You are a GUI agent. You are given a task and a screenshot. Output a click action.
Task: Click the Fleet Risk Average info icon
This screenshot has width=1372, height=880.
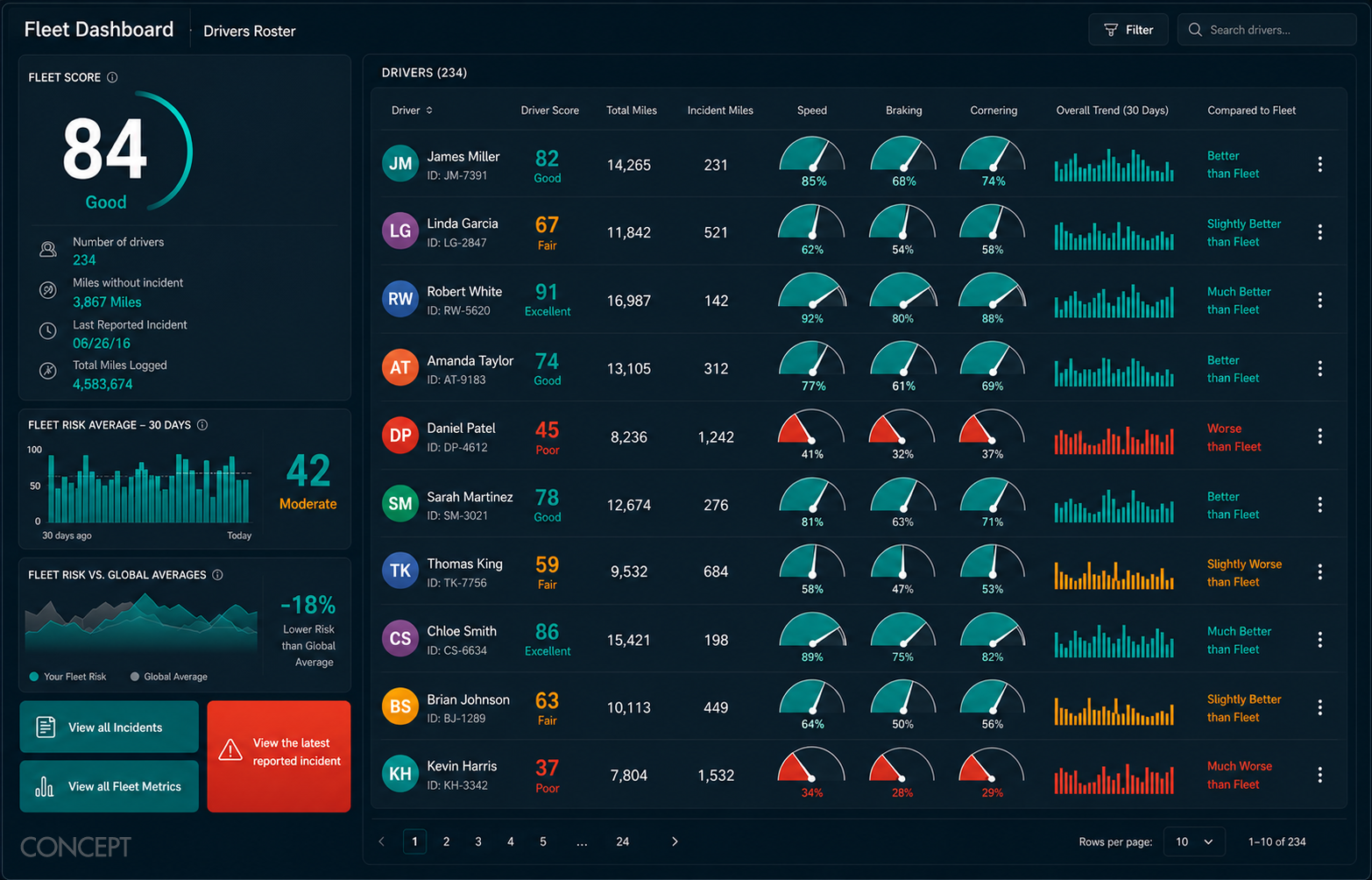pyautogui.click(x=202, y=425)
